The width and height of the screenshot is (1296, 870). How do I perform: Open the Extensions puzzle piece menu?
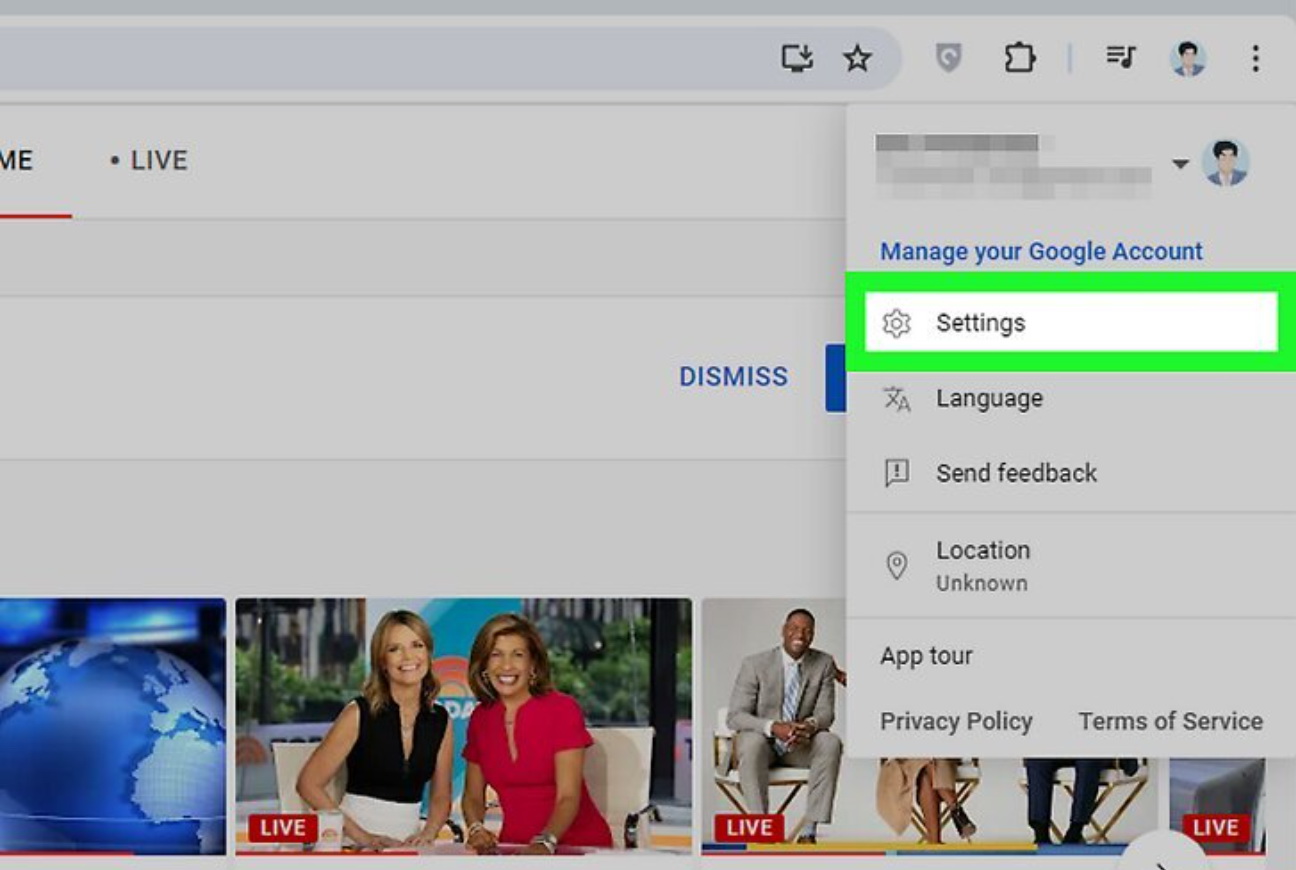point(1019,58)
